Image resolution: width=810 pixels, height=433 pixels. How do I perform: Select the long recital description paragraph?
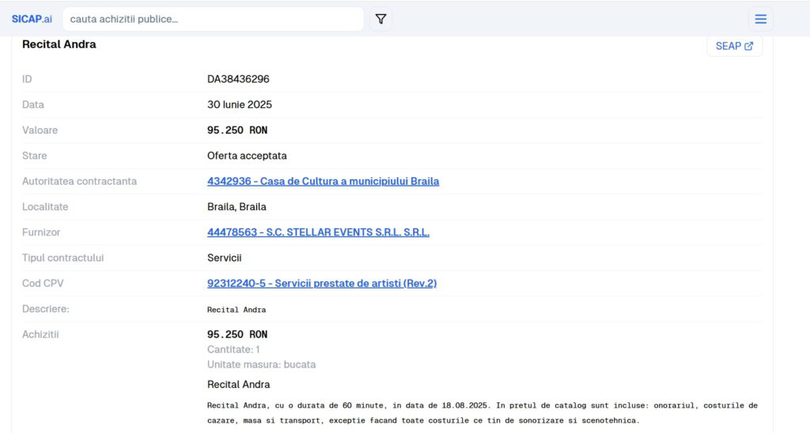pos(482,413)
